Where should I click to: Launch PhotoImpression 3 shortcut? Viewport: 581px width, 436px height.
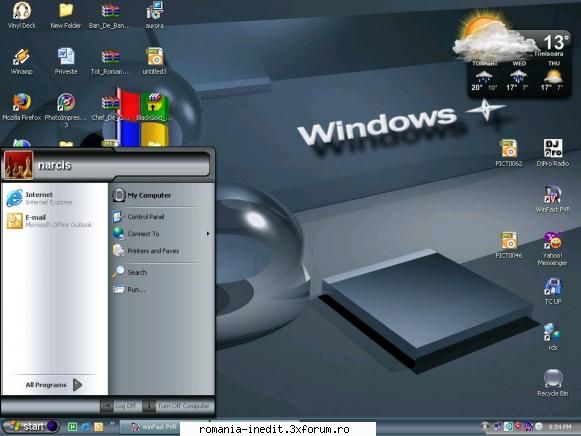(x=66, y=110)
